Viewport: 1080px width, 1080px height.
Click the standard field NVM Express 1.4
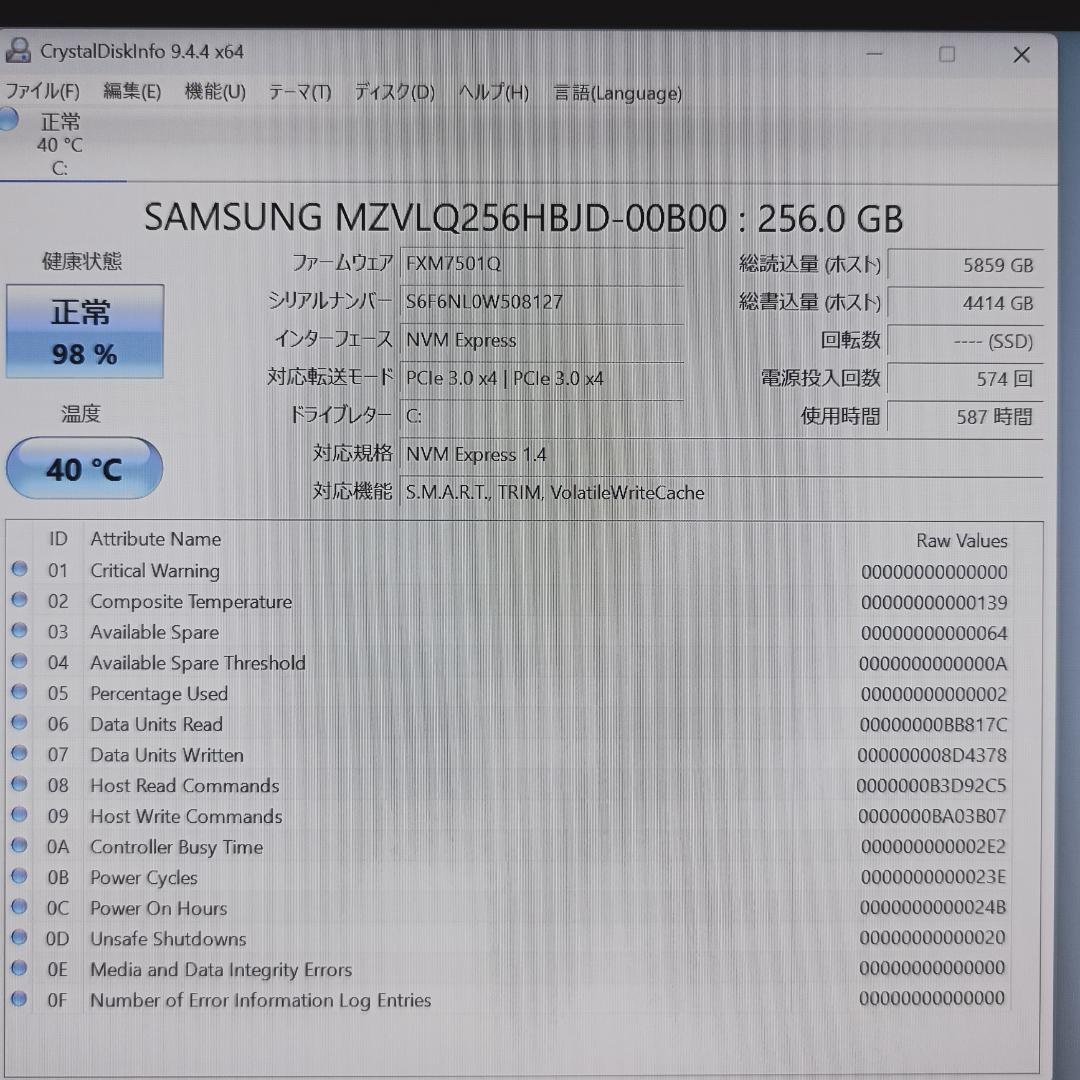tap(721, 455)
